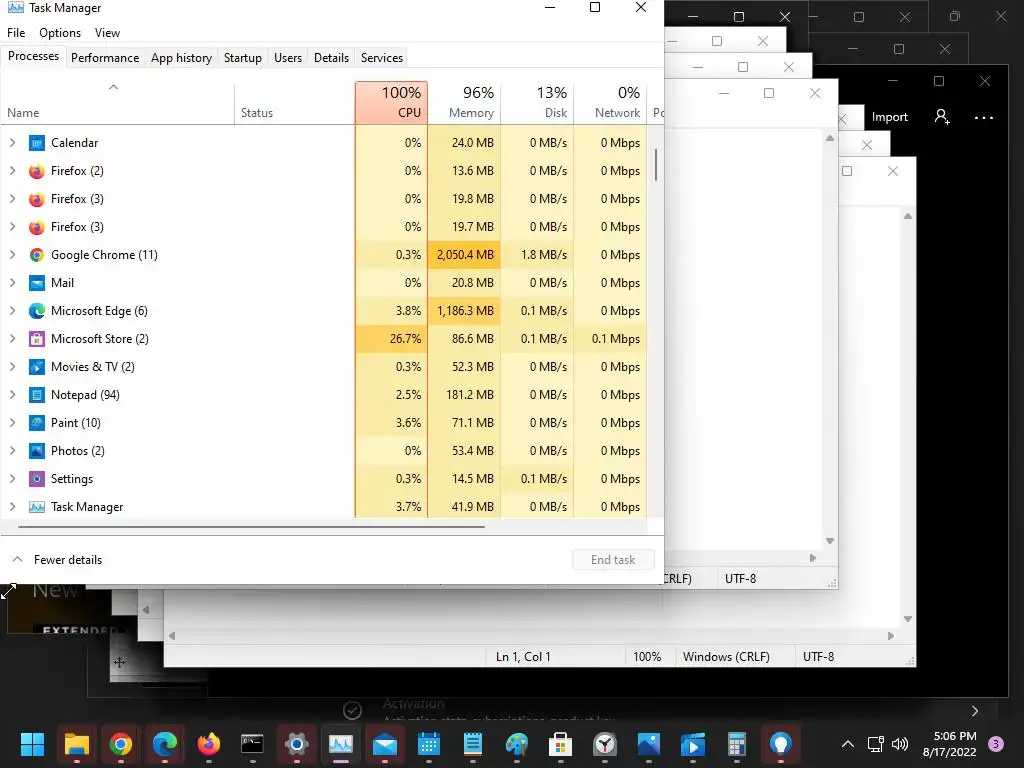Open Firefox from the taskbar

coord(208,744)
